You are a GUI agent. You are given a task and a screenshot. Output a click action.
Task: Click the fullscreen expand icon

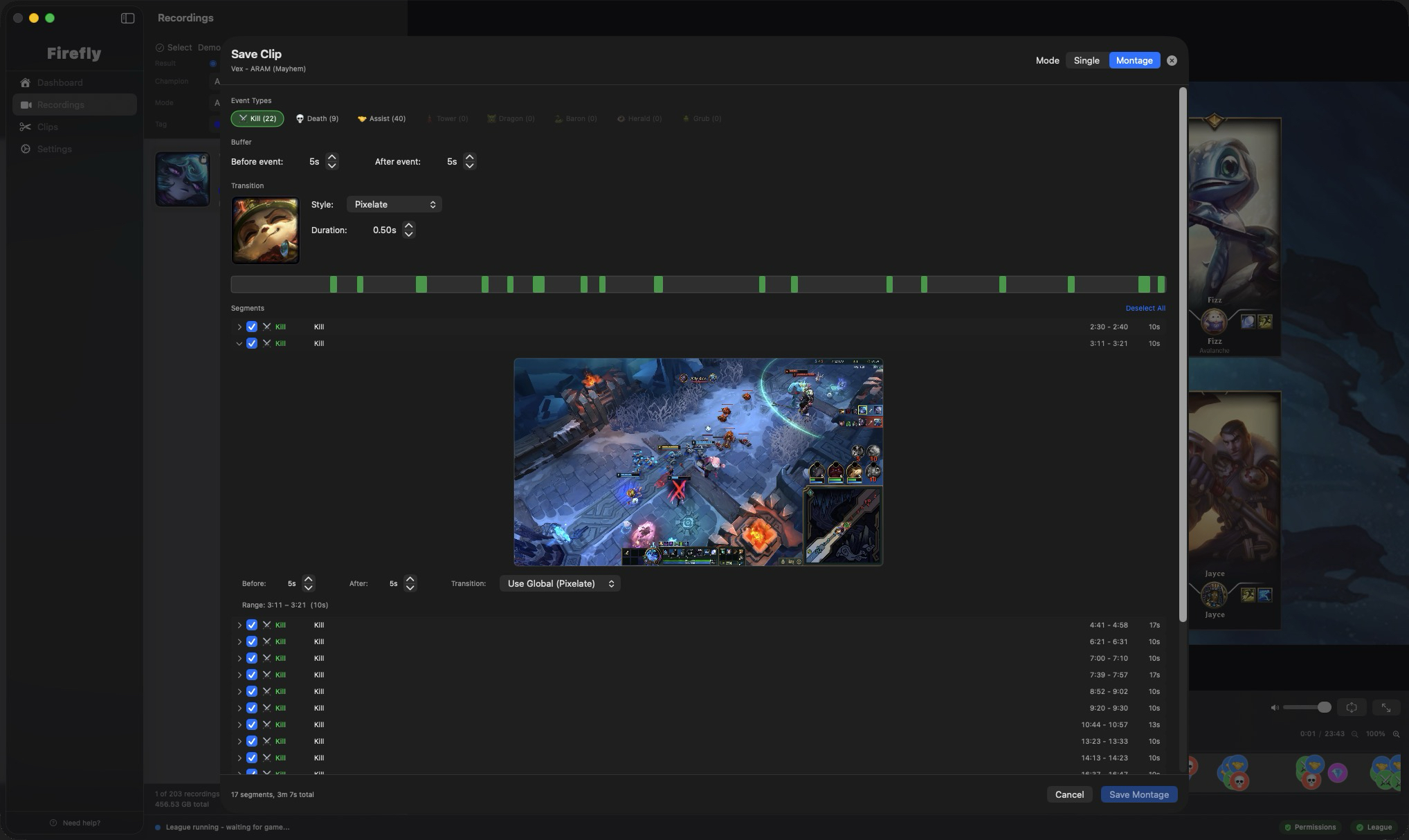1386,707
